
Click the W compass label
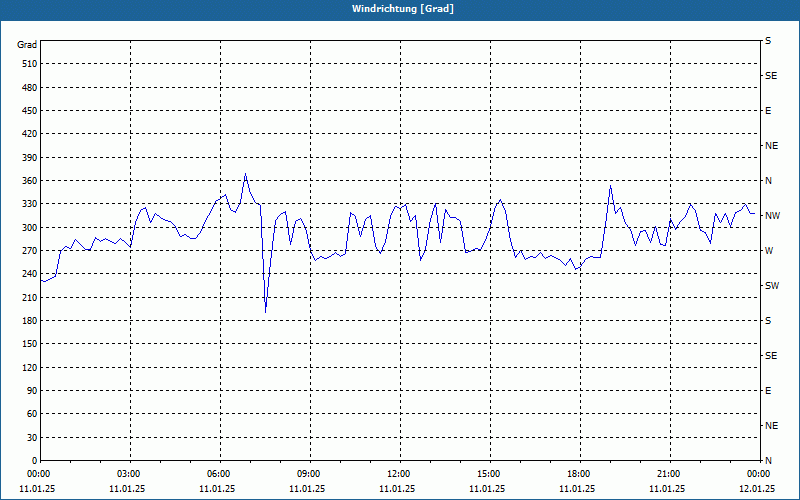(x=769, y=251)
